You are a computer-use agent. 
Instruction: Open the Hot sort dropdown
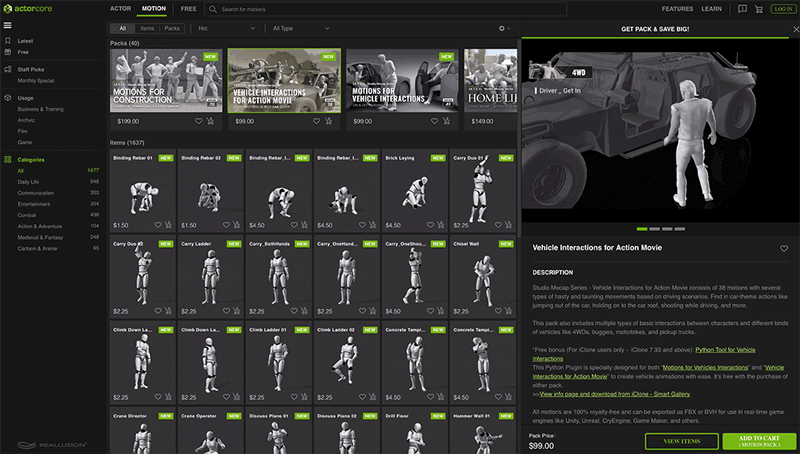[x=226, y=29]
